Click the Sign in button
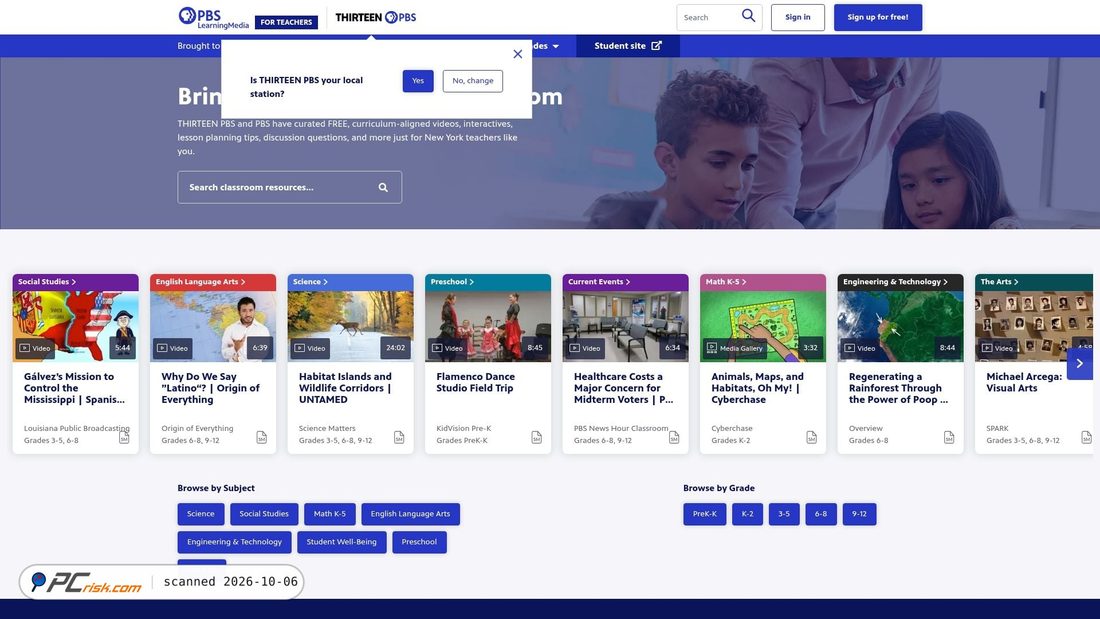This screenshot has width=1100, height=619. tap(798, 18)
